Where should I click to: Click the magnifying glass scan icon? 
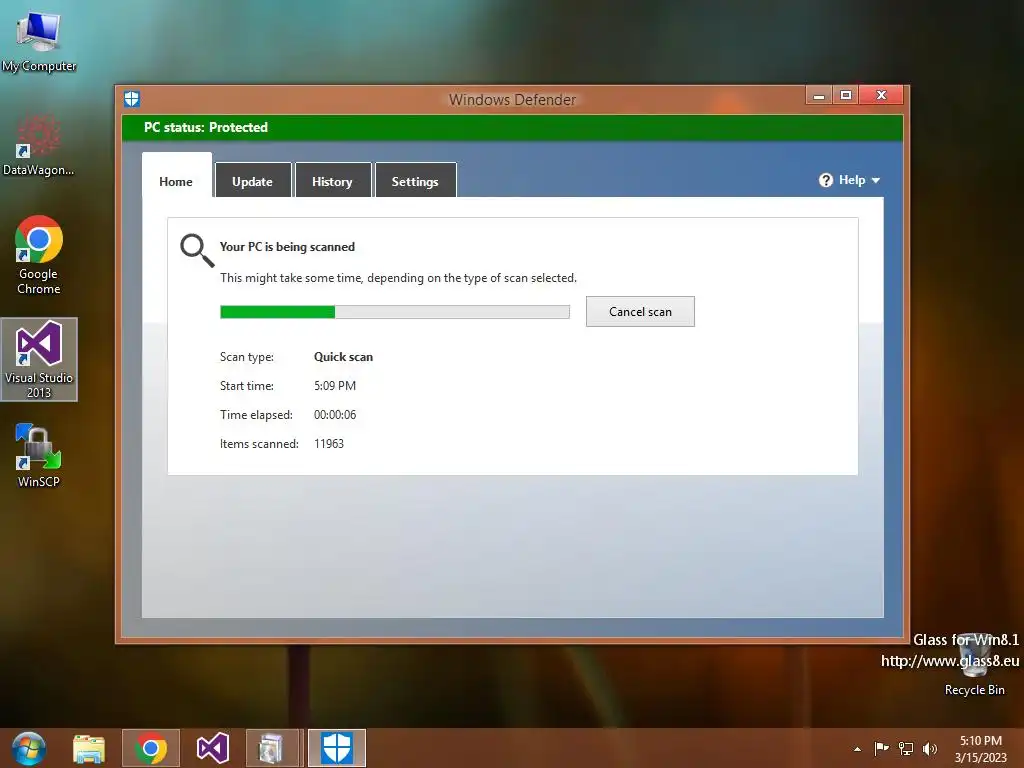click(197, 251)
